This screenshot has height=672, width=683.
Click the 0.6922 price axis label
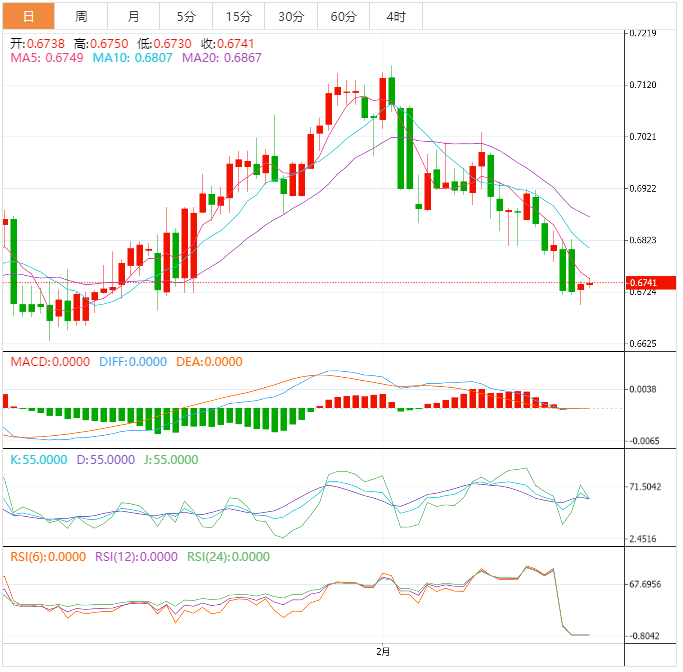click(643, 189)
